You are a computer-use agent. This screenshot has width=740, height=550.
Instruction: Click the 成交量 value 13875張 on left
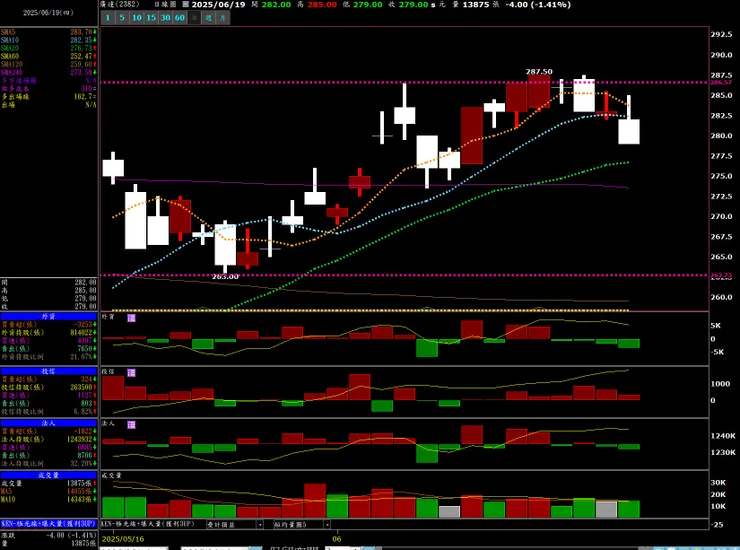pyautogui.click(x=79, y=483)
